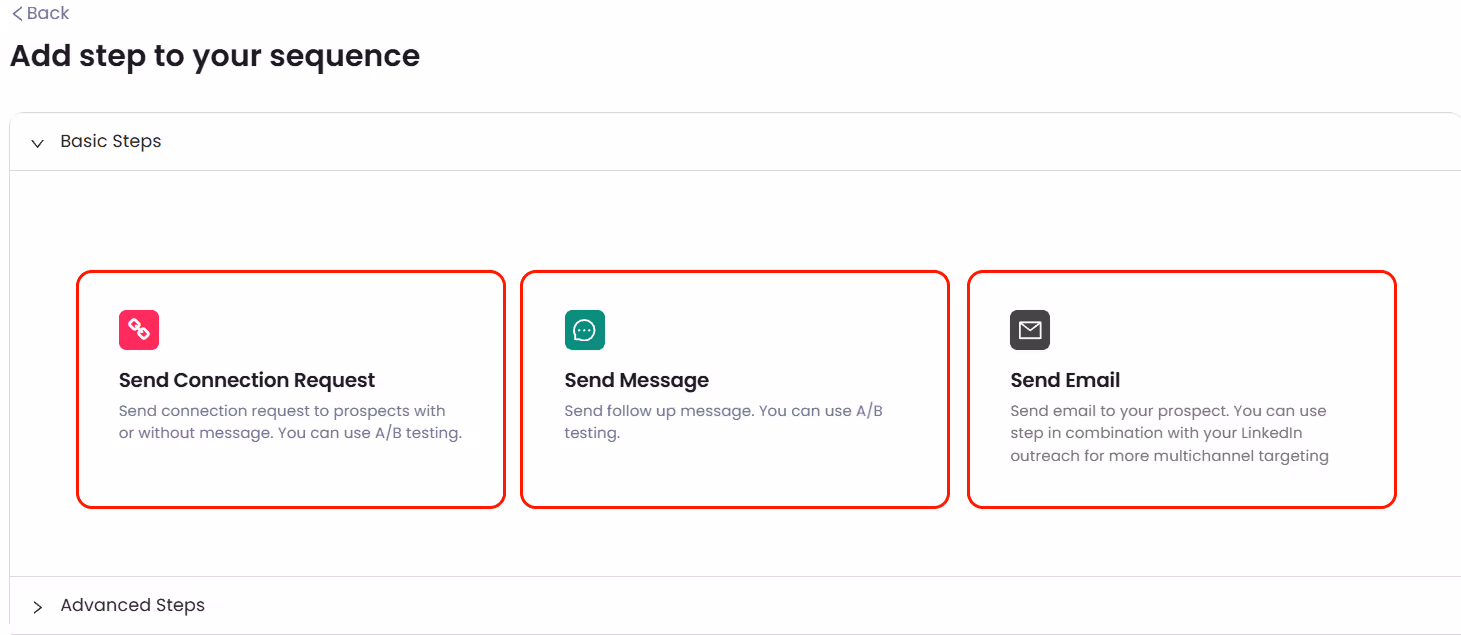
Task: Click the Send Email card title text
Action: click(x=1064, y=380)
